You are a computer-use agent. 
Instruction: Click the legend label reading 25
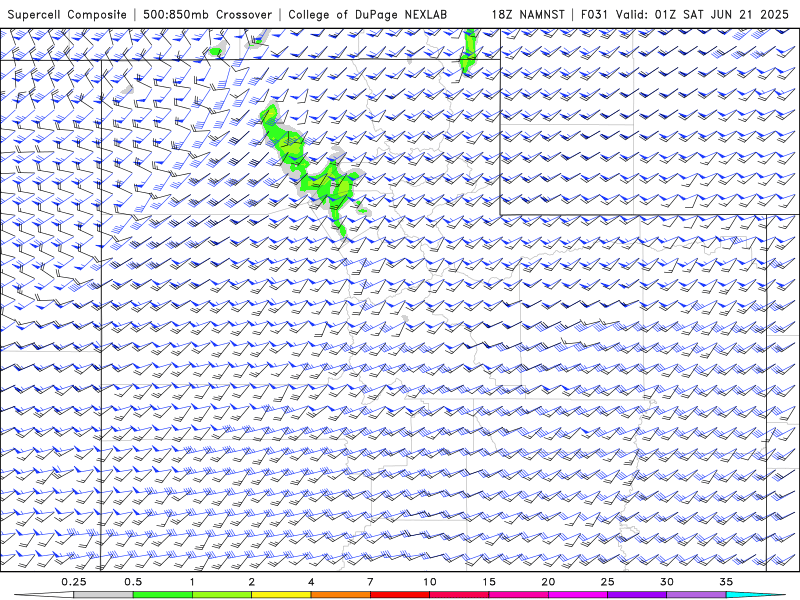(607, 582)
